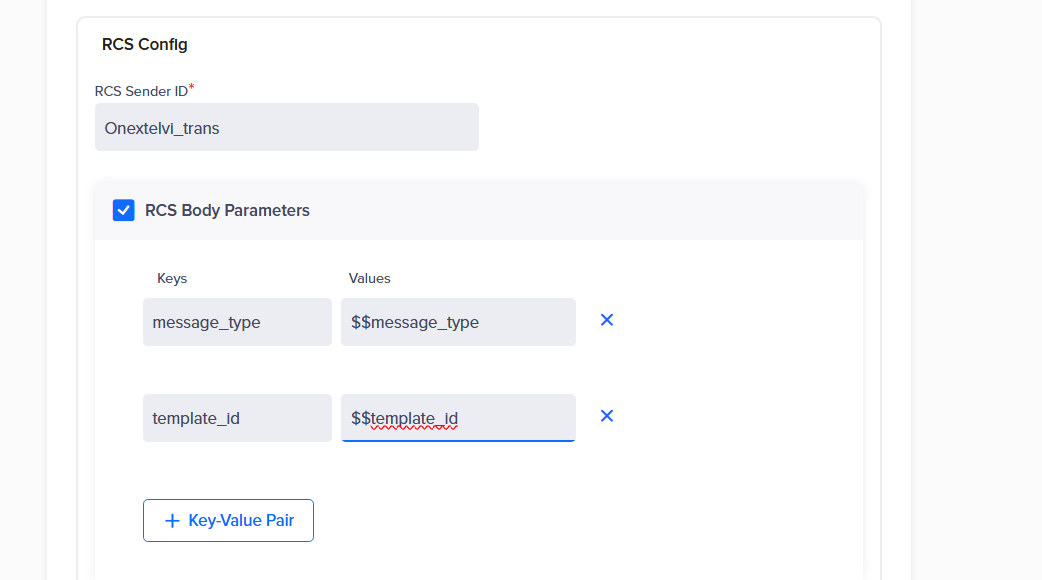Image resolution: width=1042 pixels, height=580 pixels.
Task: Select the RCS Config heading text
Action: pos(145,45)
